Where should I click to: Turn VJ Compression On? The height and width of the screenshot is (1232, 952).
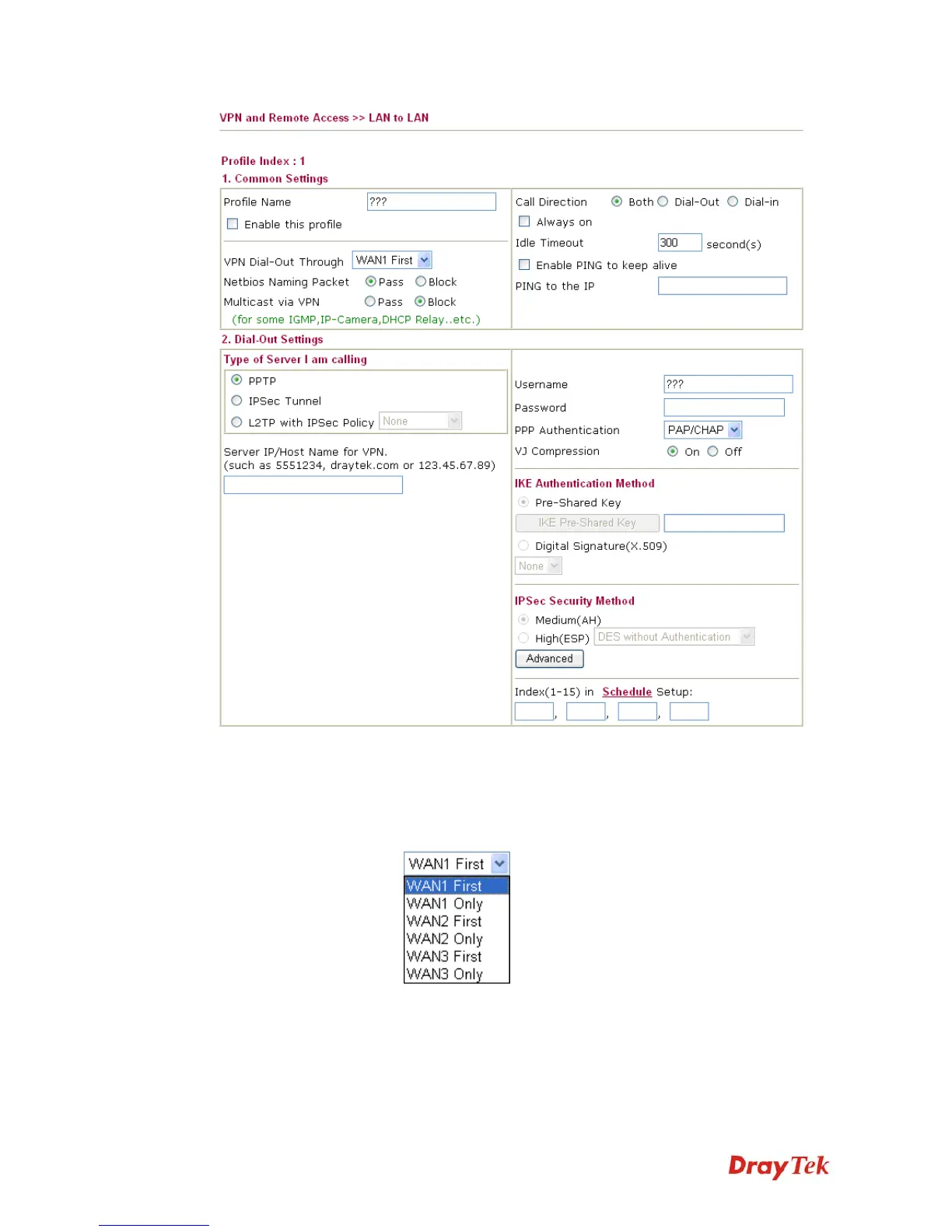(x=673, y=451)
